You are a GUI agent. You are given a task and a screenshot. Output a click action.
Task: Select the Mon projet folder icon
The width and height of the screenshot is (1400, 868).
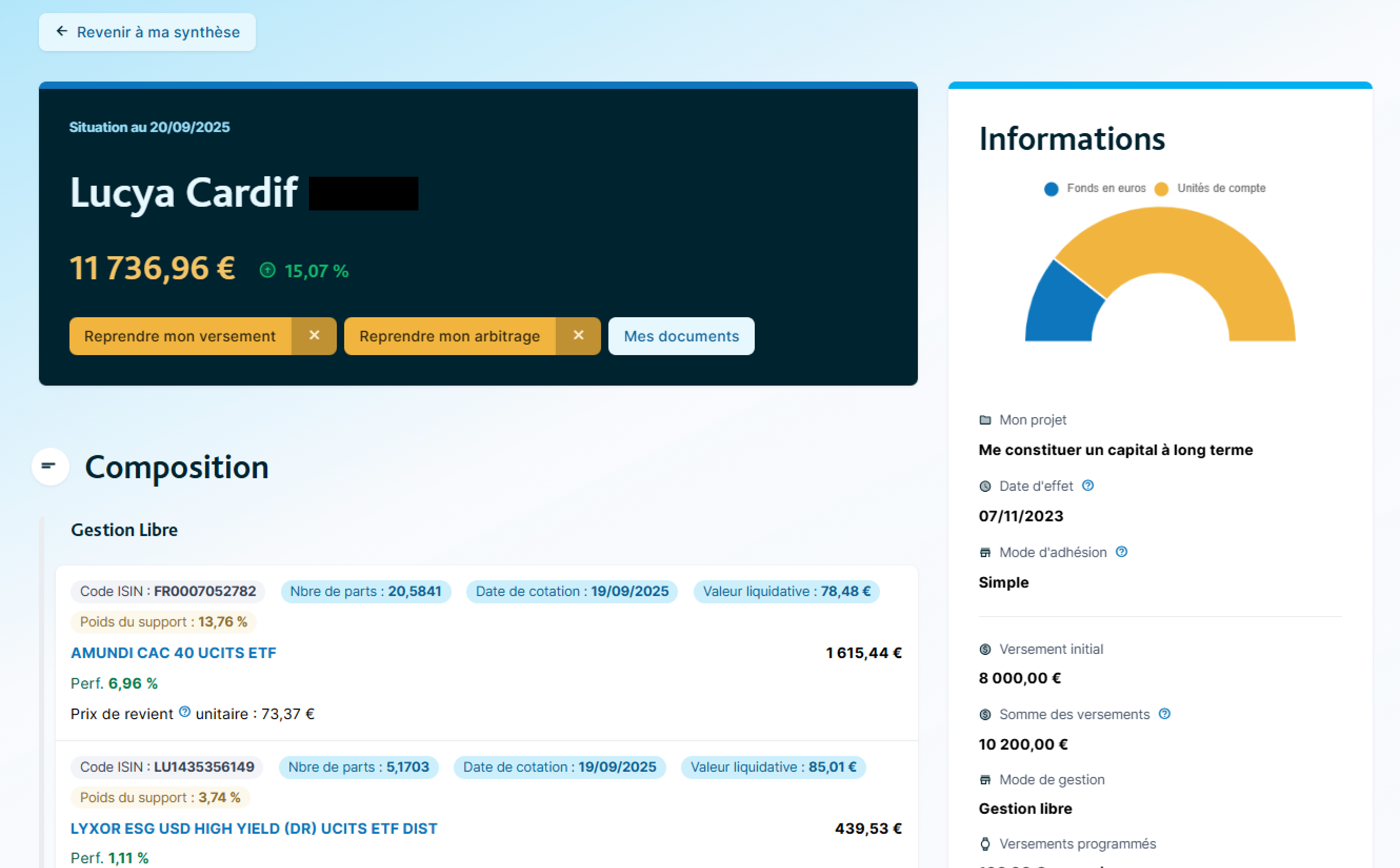point(985,420)
